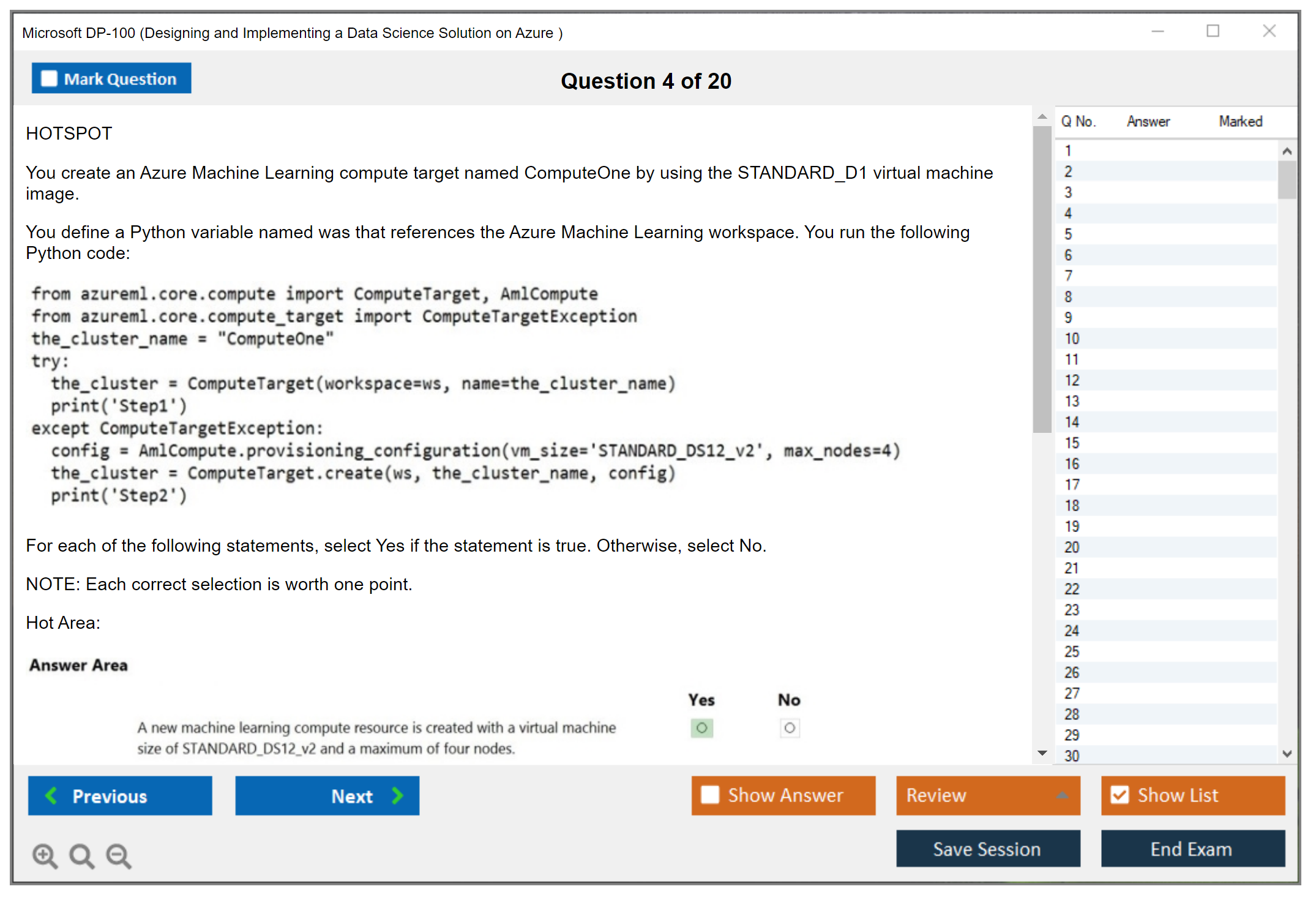1316x900 pixels.
Task: Click the Save Session button
Action: [987, 849]
